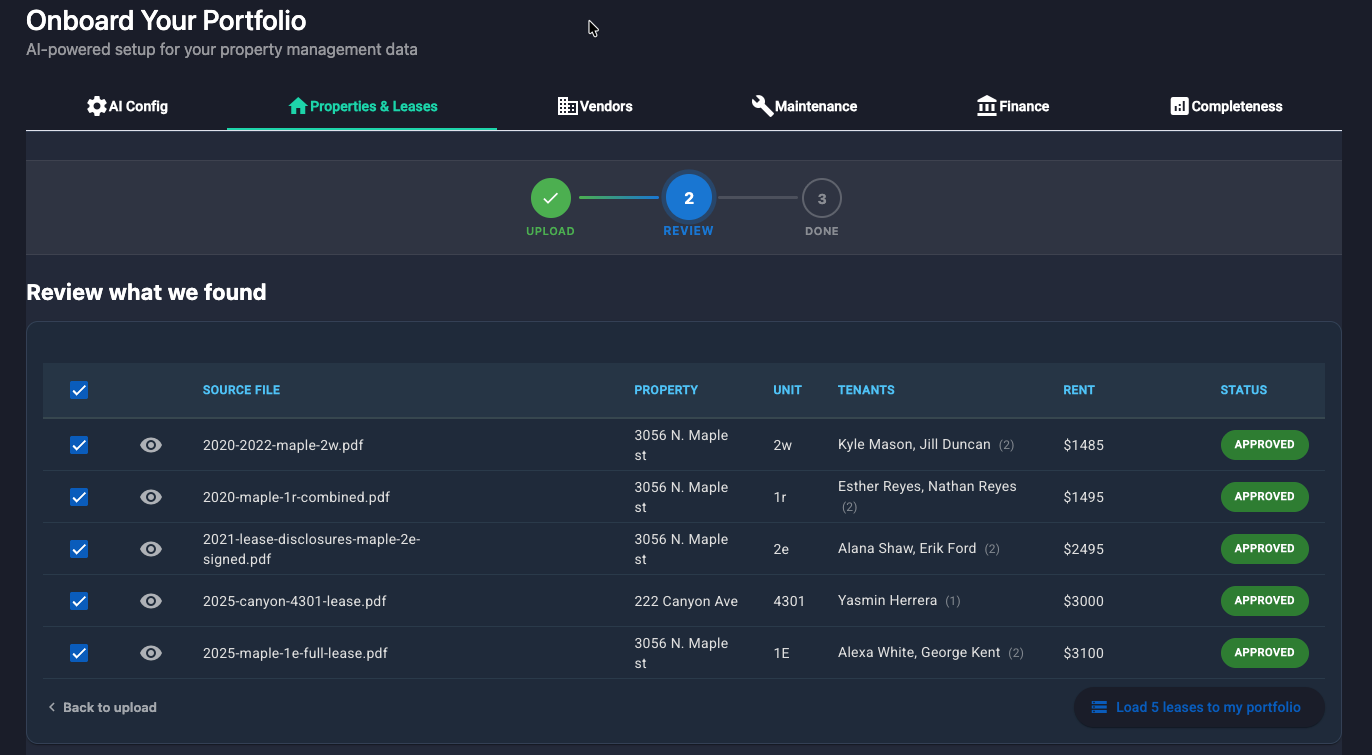Click the 222 Canyon Ave property cell
Viewport: 1372px width, 755px height.
686,601
